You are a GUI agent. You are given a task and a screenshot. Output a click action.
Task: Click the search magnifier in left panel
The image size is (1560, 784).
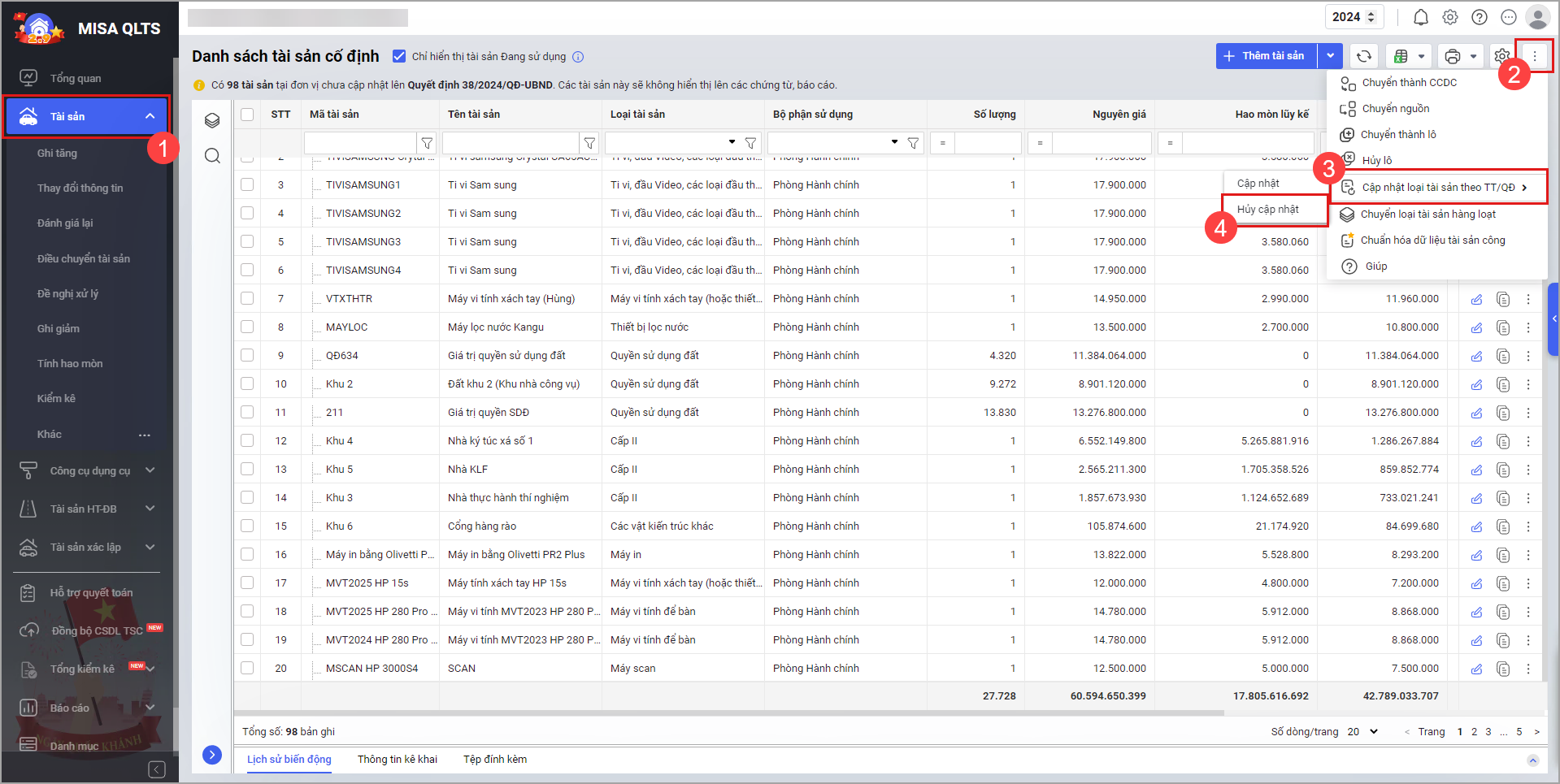(x=212, y=156)
